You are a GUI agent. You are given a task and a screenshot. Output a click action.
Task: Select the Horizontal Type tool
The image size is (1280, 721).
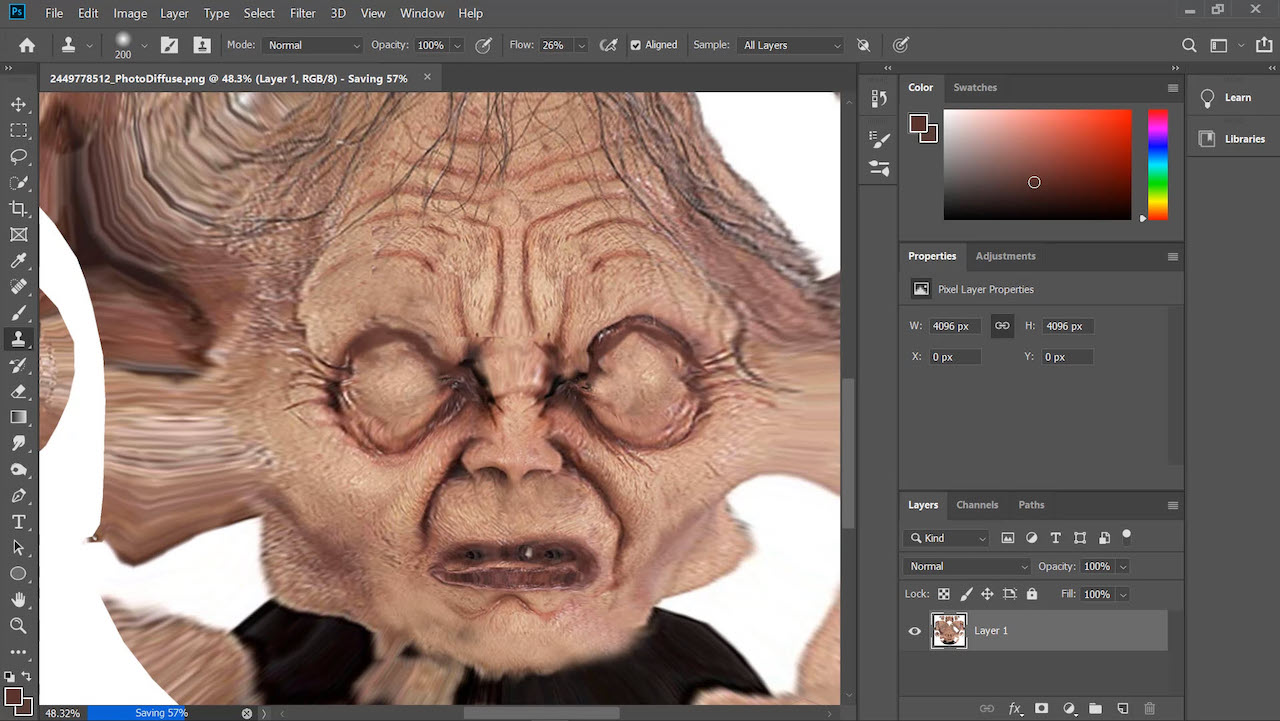[x=18, y=522]
